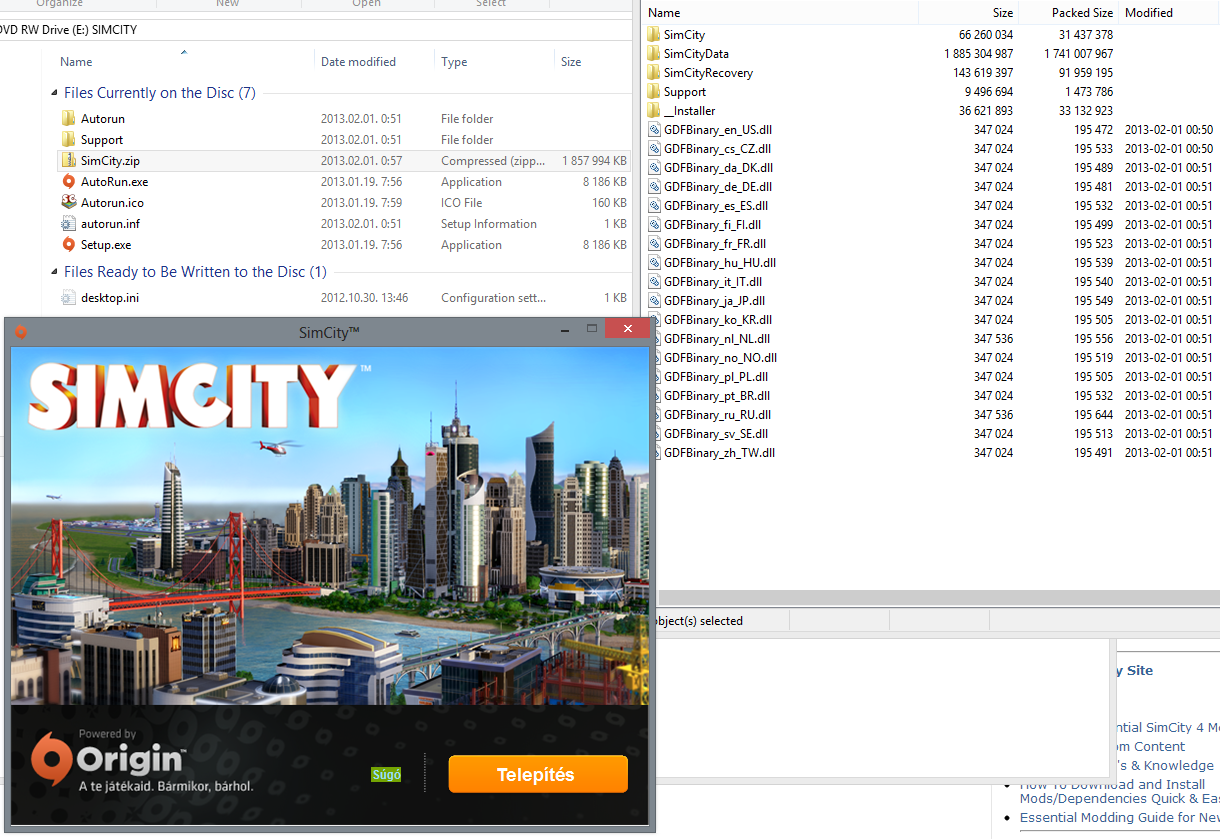Select the Support folder in archive list

coord(684,92)
